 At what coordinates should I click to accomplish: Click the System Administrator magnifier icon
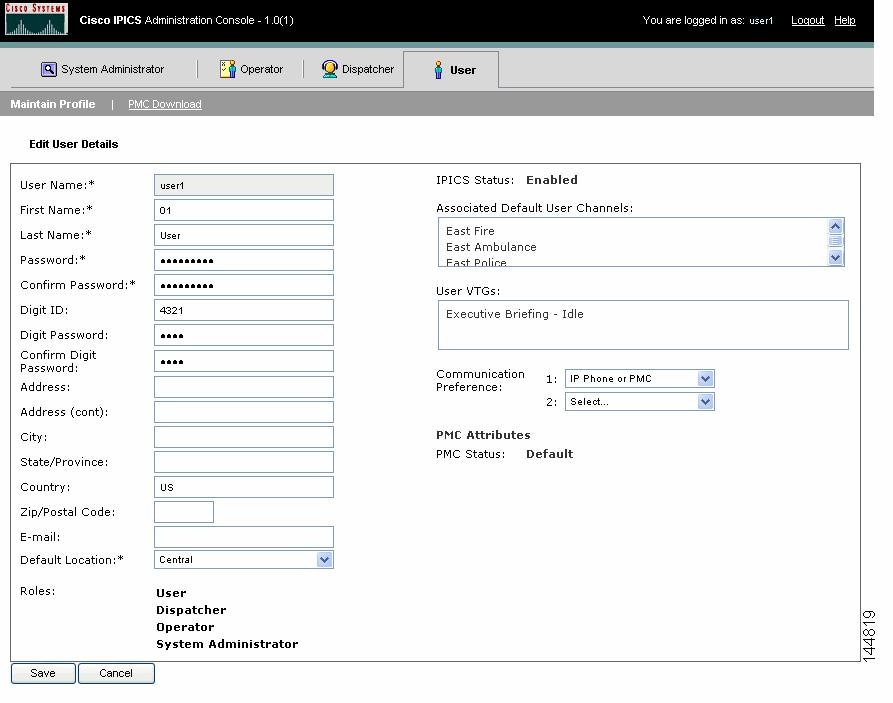(x=49, y=70)
